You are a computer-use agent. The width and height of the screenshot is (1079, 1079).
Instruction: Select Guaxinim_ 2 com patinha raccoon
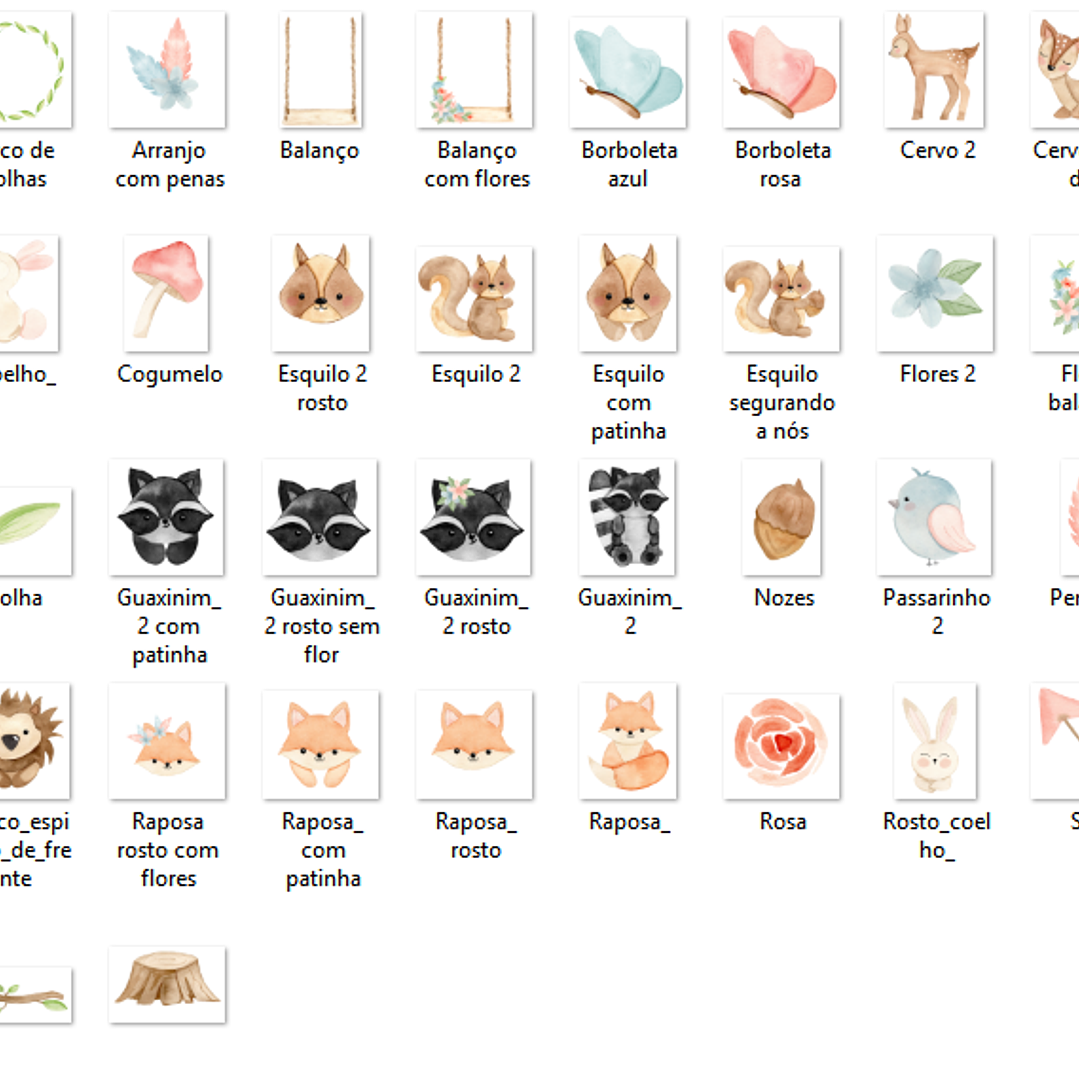166,517
